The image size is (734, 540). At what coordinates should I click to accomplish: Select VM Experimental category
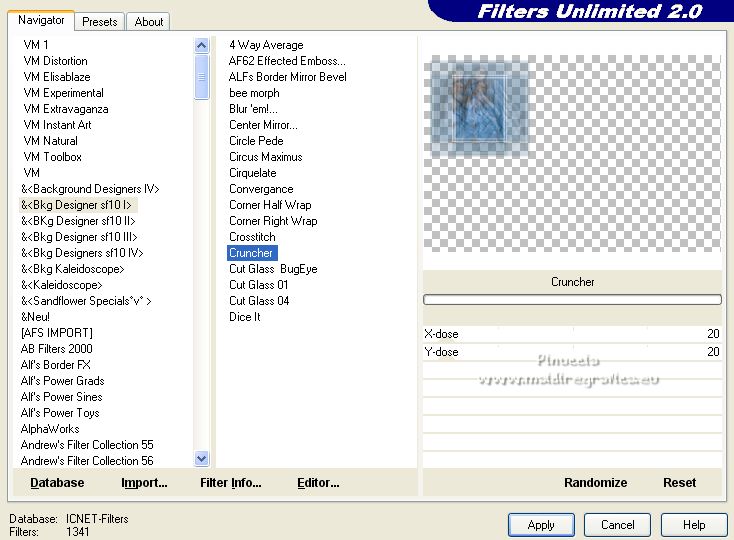pos(64,93)
